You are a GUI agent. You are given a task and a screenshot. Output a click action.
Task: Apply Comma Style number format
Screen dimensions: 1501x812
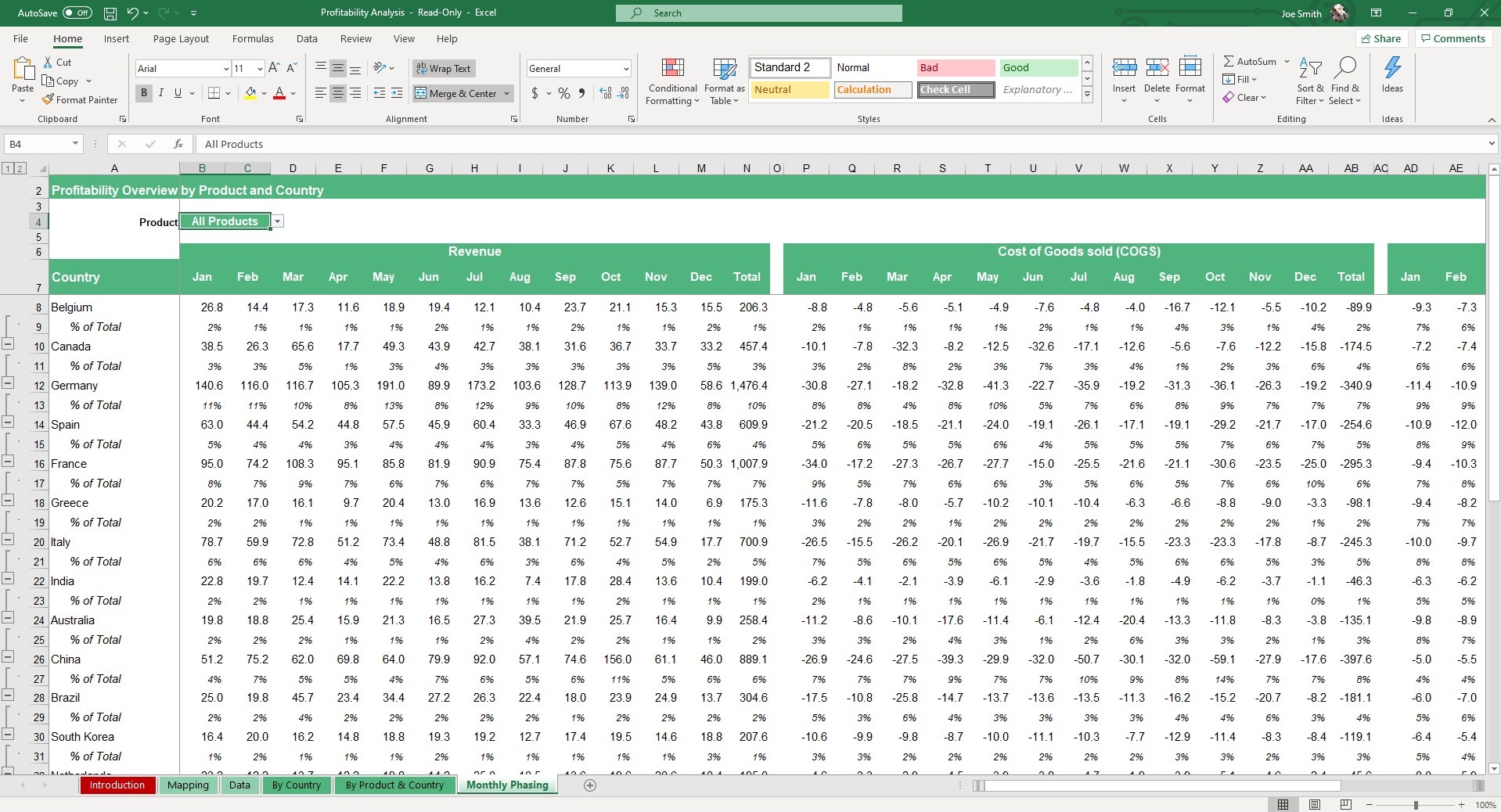581,94
